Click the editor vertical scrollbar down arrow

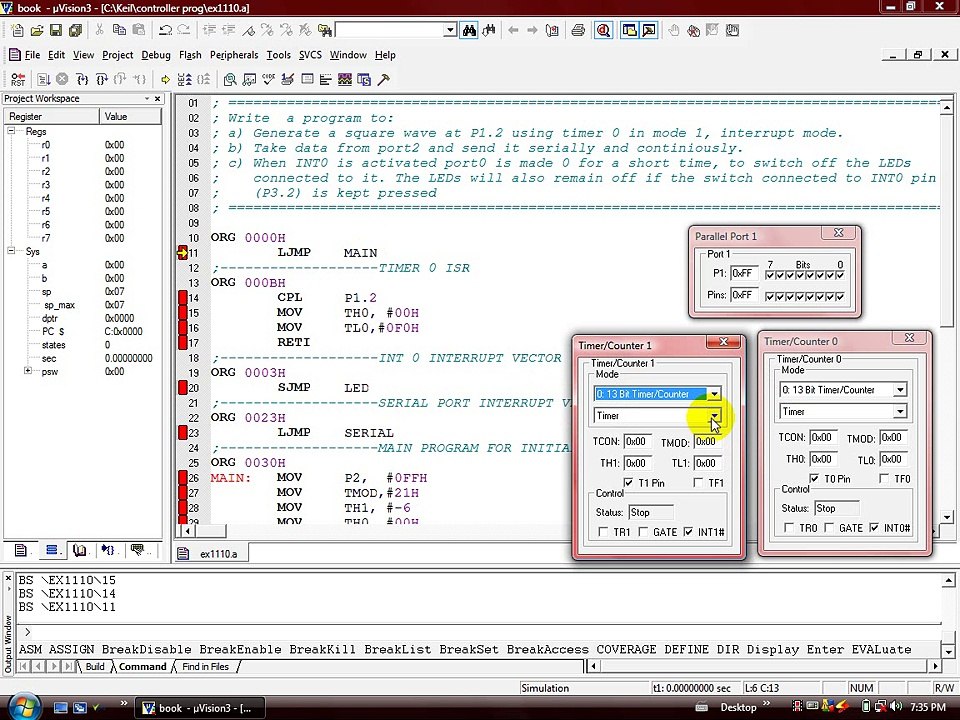(x=947, y=518)
